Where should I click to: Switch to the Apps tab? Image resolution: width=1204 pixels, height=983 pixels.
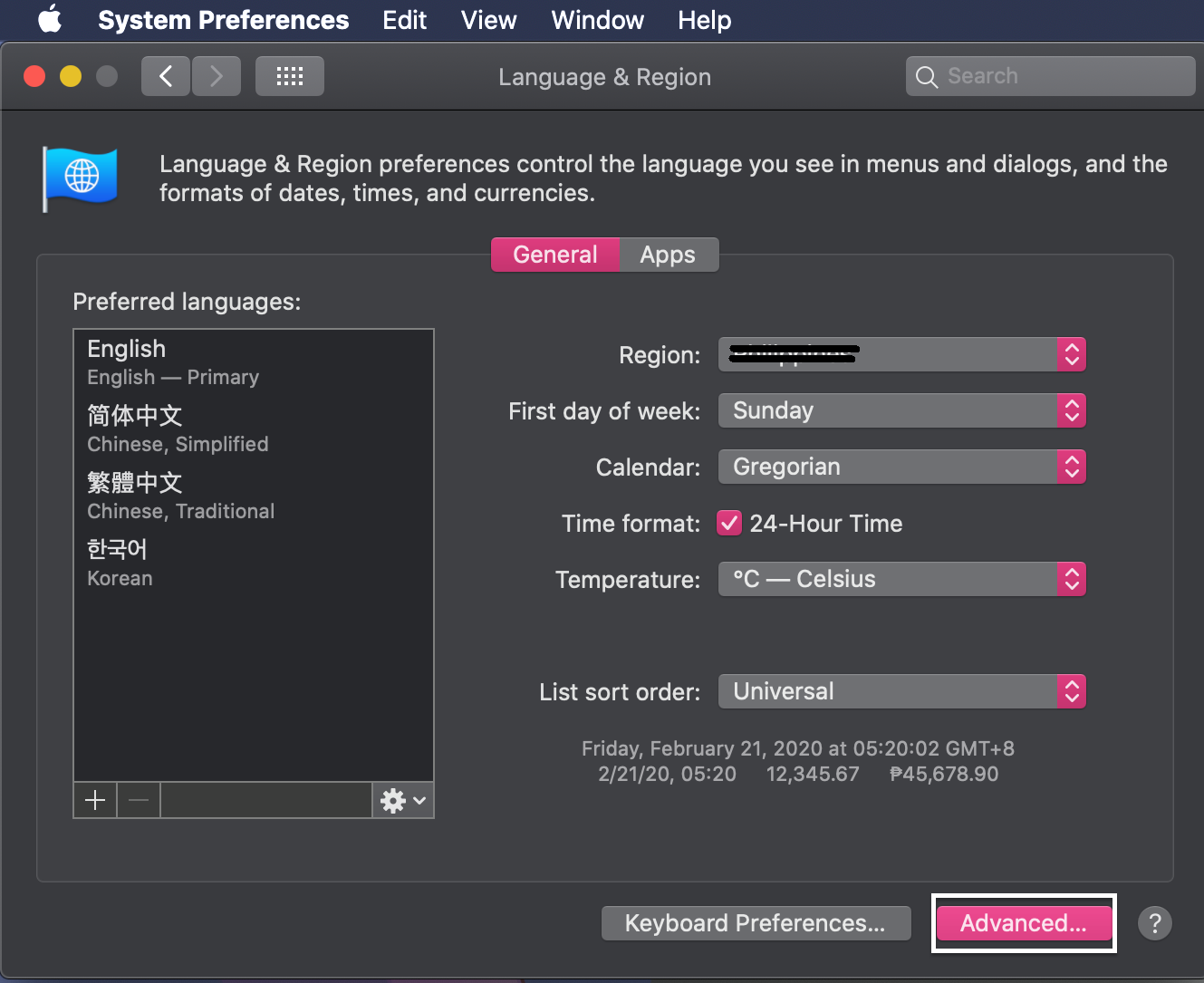[x=668, y=255]
